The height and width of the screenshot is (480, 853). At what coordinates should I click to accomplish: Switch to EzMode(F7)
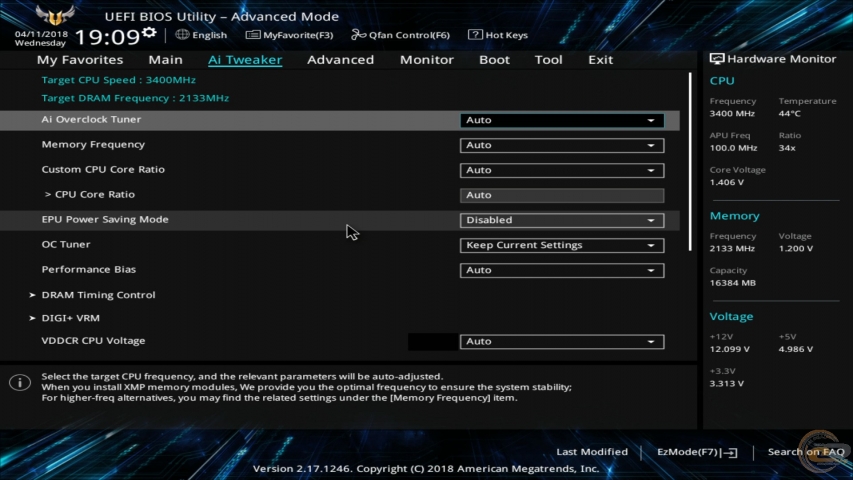pyautogui.click(x=697, y=452)
